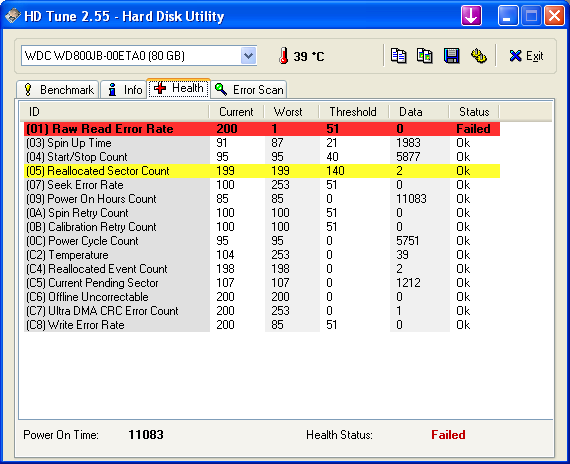Viewport: 570px width, 464px height.
Task: Select the Reallocated Sector Count row
Action: (x=262, y=171)
